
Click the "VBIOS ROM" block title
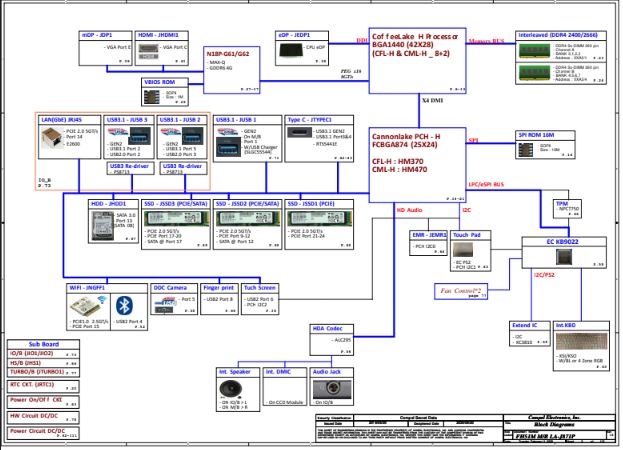[159, 82]
